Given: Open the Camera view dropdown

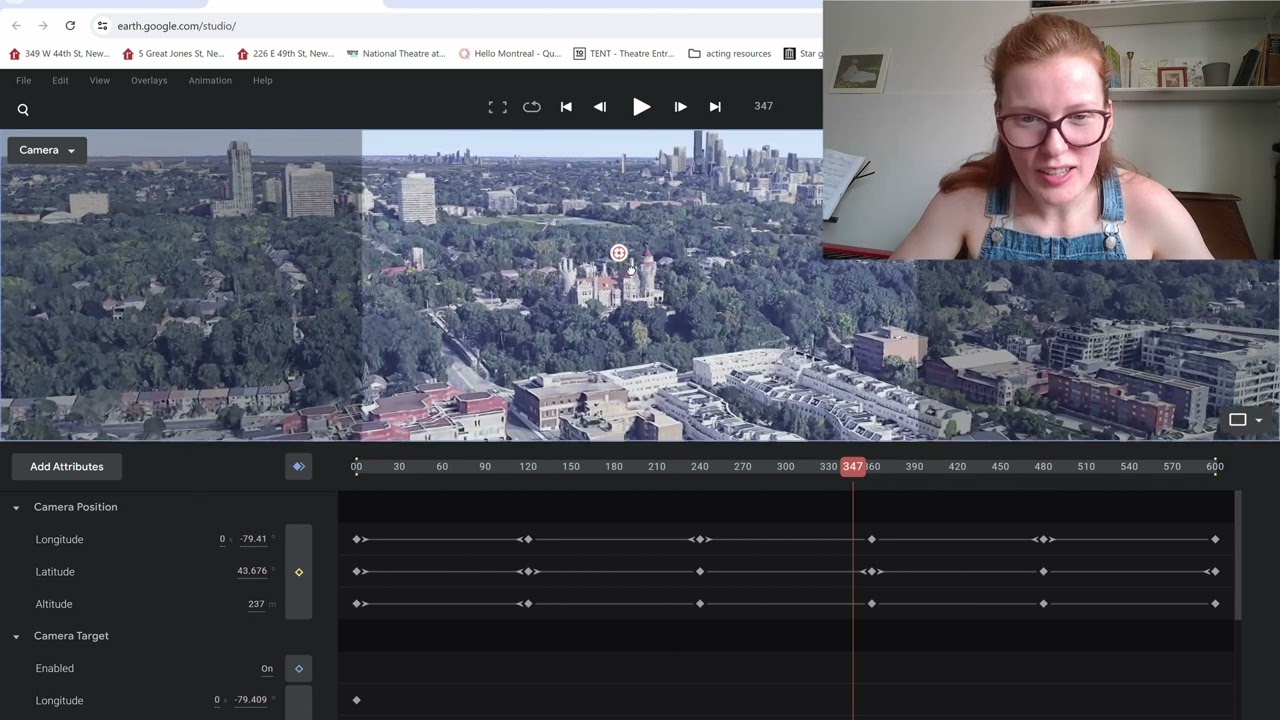Looking at the screenshot, I should coord(47,150).
